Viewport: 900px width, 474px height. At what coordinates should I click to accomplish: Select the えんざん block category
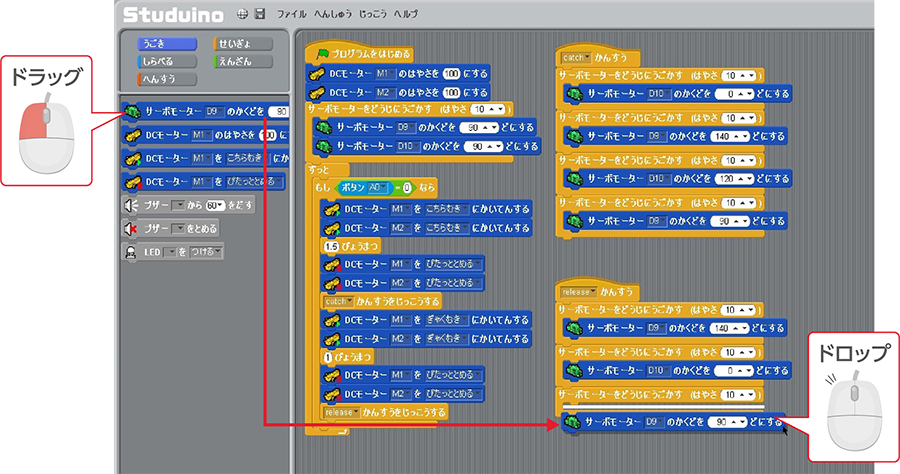[238, 61]
